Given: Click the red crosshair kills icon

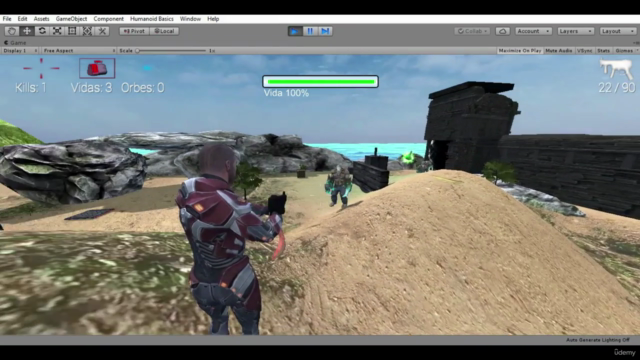Looking at the screenshot, I should point(41,68).
